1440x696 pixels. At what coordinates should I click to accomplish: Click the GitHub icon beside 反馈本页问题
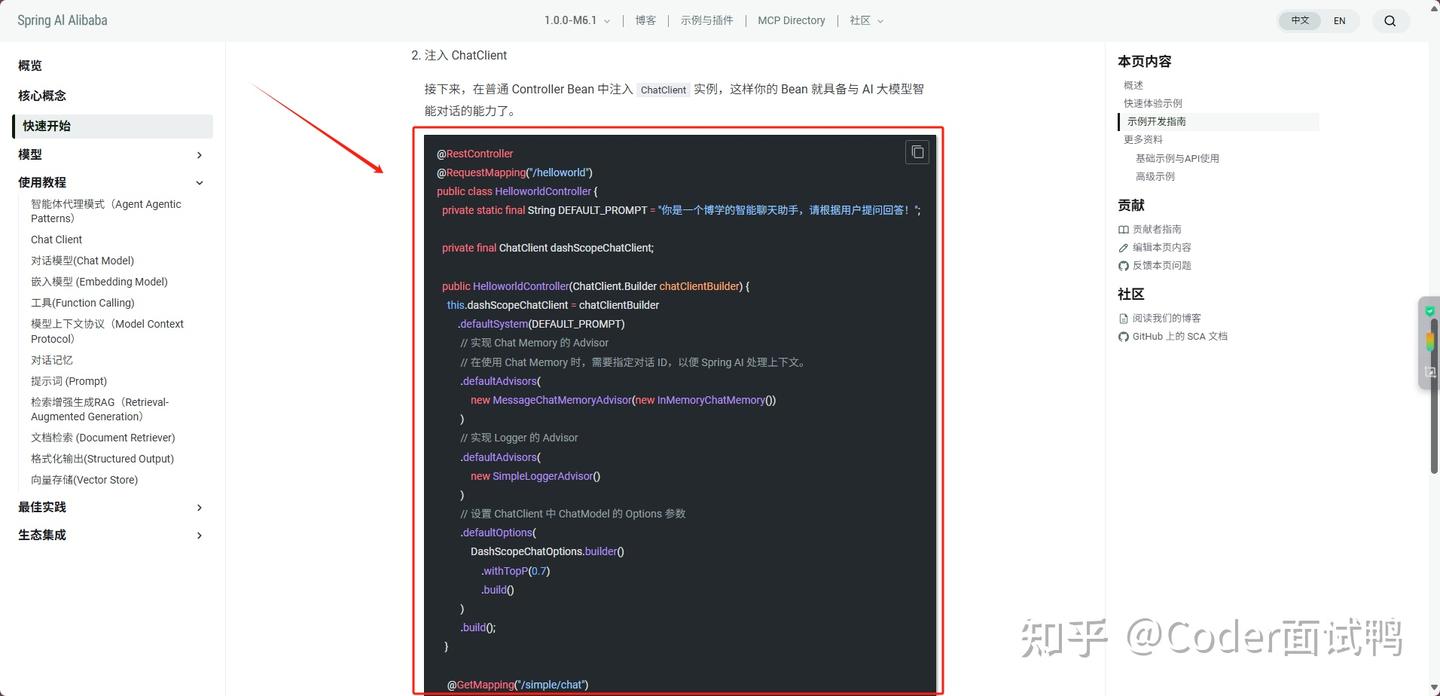(x=1124, y=266)
